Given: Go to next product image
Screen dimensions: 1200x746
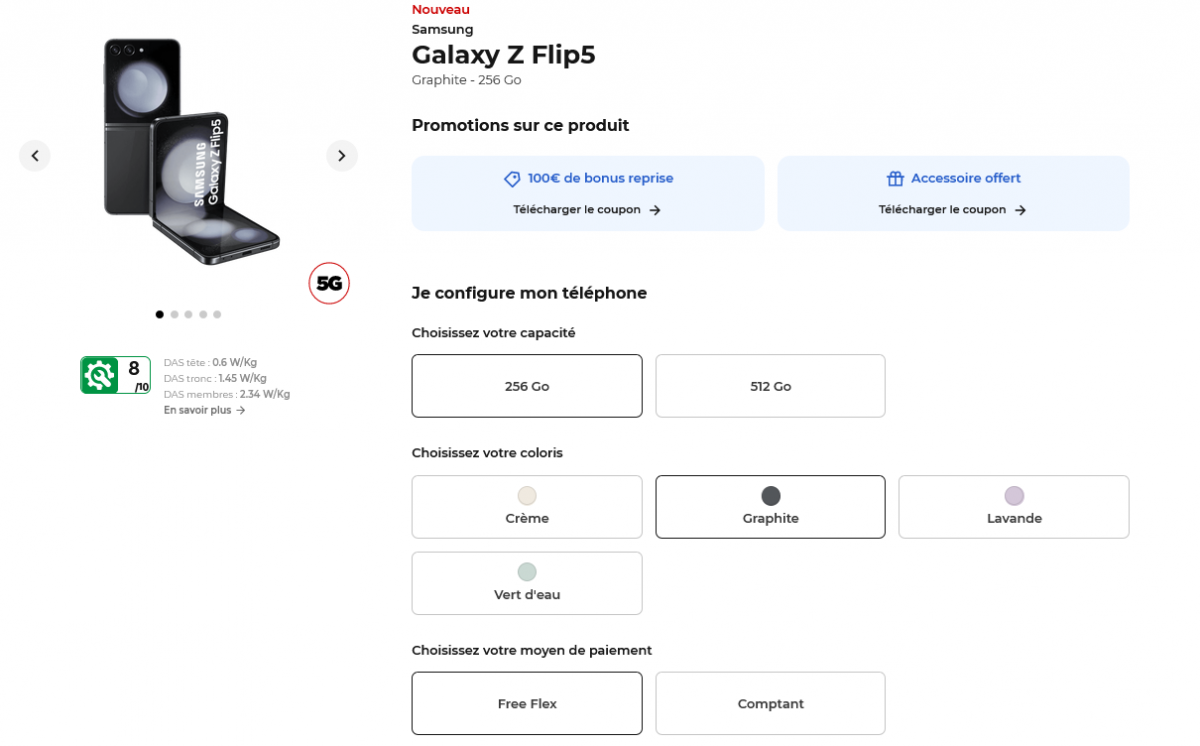Looking at the screenshot, I should click(341, 155).
